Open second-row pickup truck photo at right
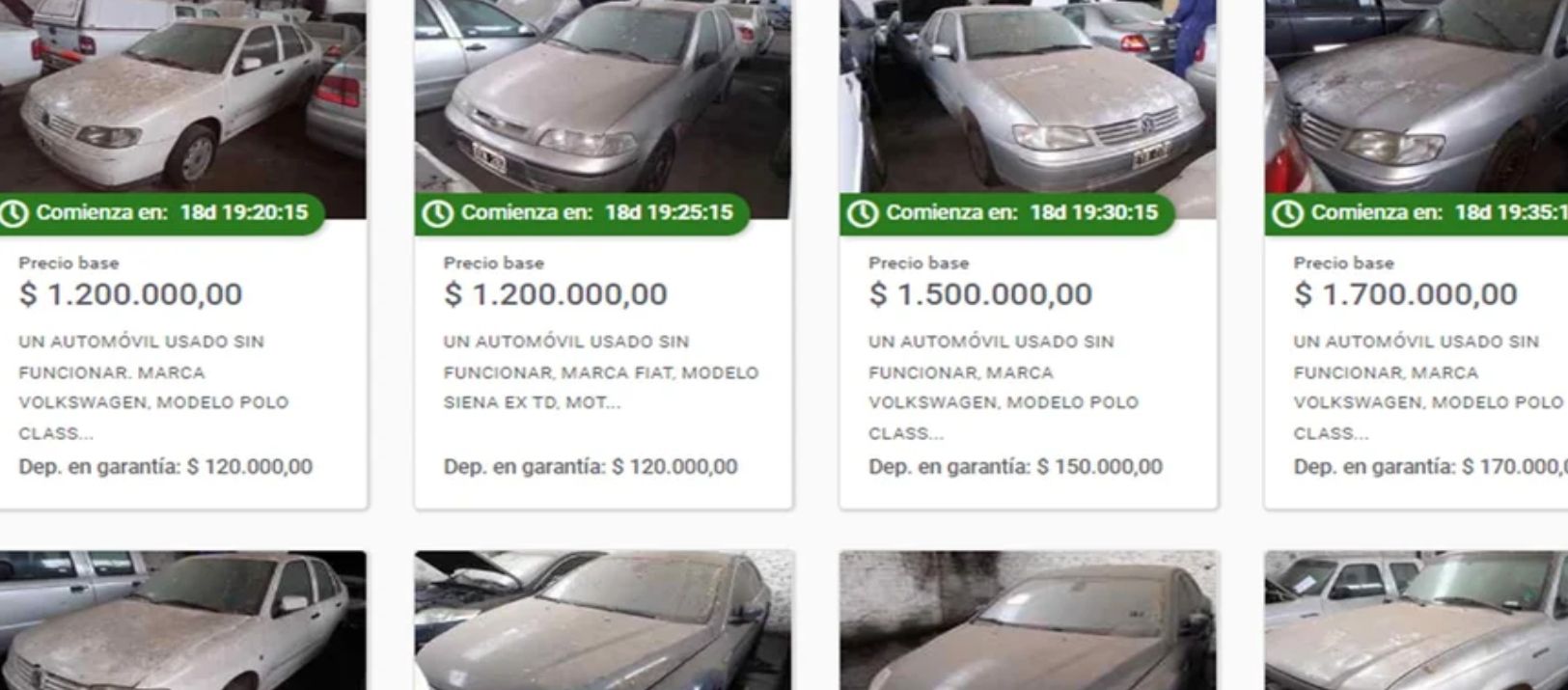Screen dimensions: 1568x690 [x=1417, y=621]
